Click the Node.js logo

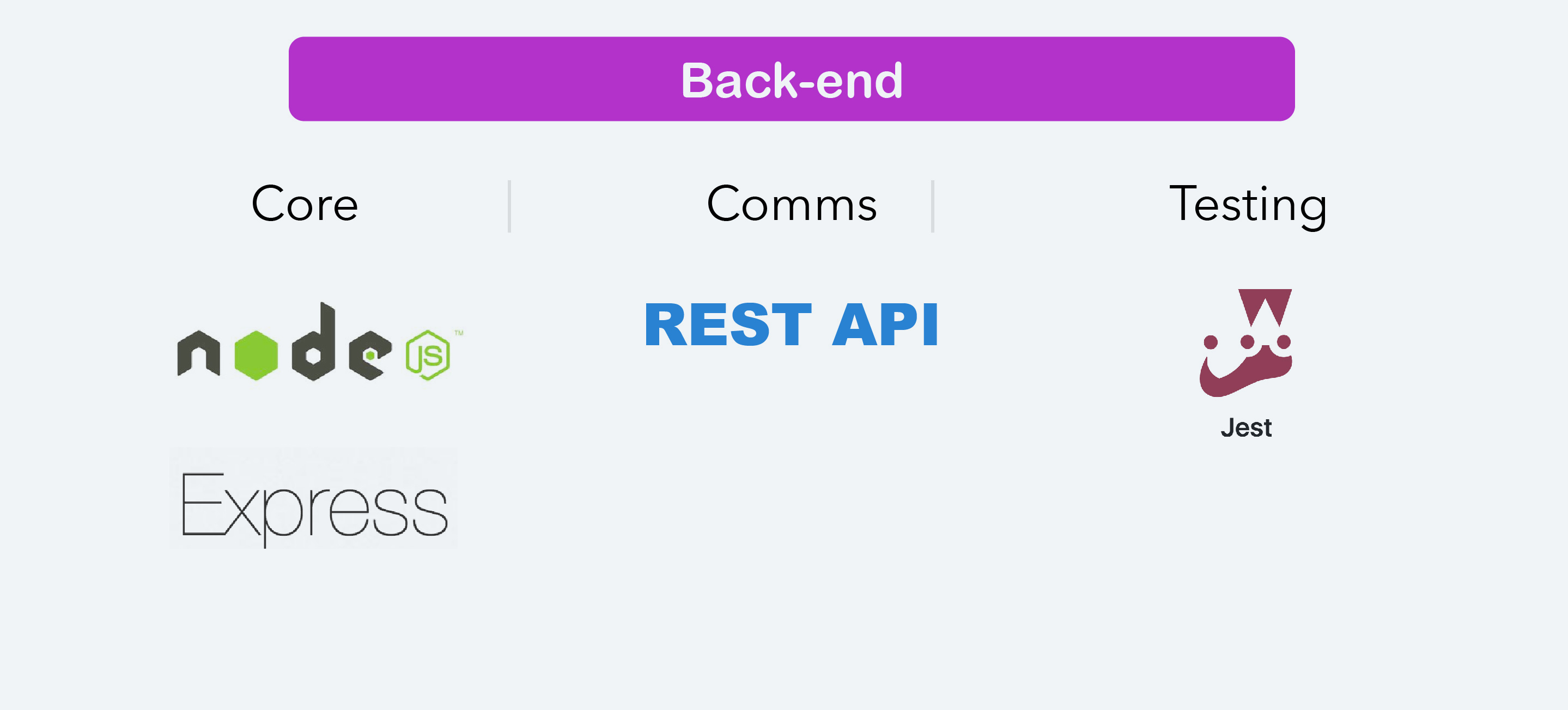point(320,342)
